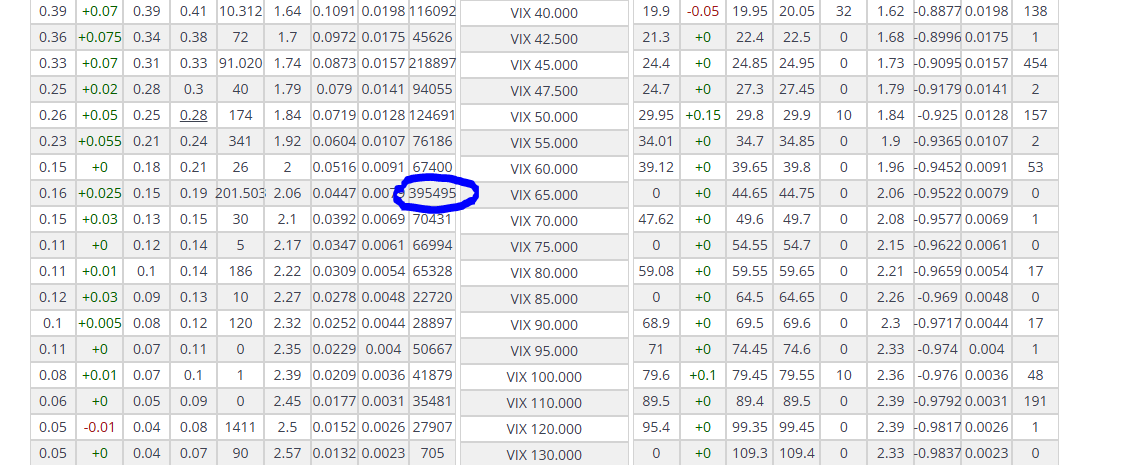
Task: Click the put ask value 99.45
Action: [796, 427]
